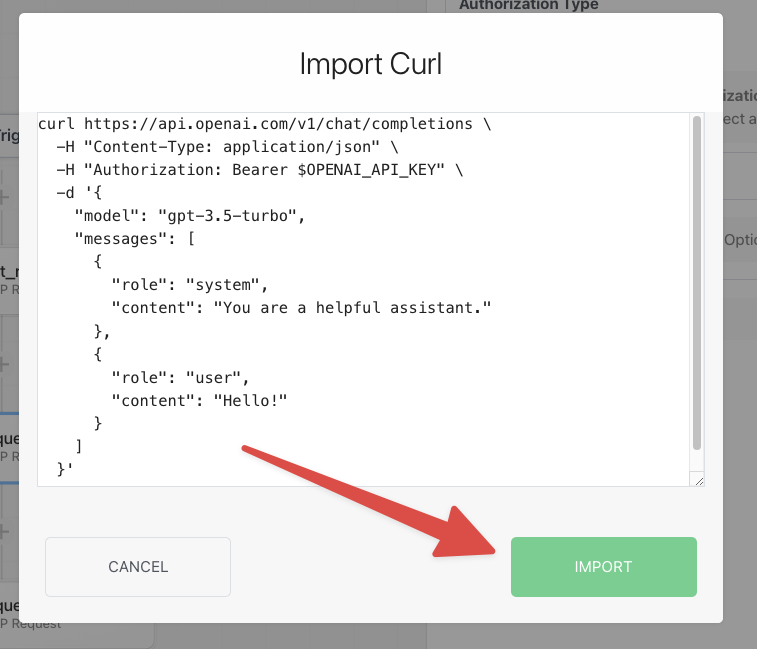Grab the textarea resize handle corner
The height and width of the screenshot is (649, 757).
point(699,481)
